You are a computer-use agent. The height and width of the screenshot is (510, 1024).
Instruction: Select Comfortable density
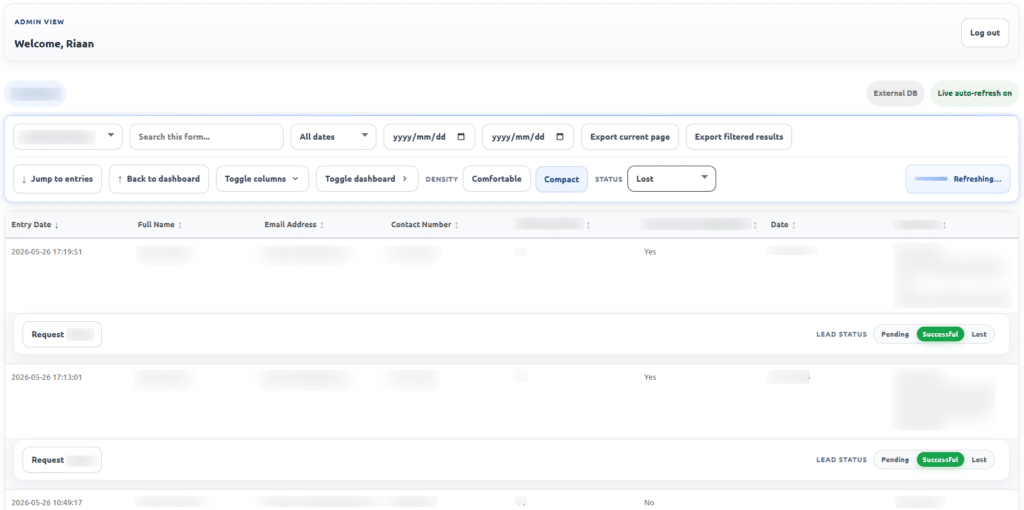click(496, 179)
